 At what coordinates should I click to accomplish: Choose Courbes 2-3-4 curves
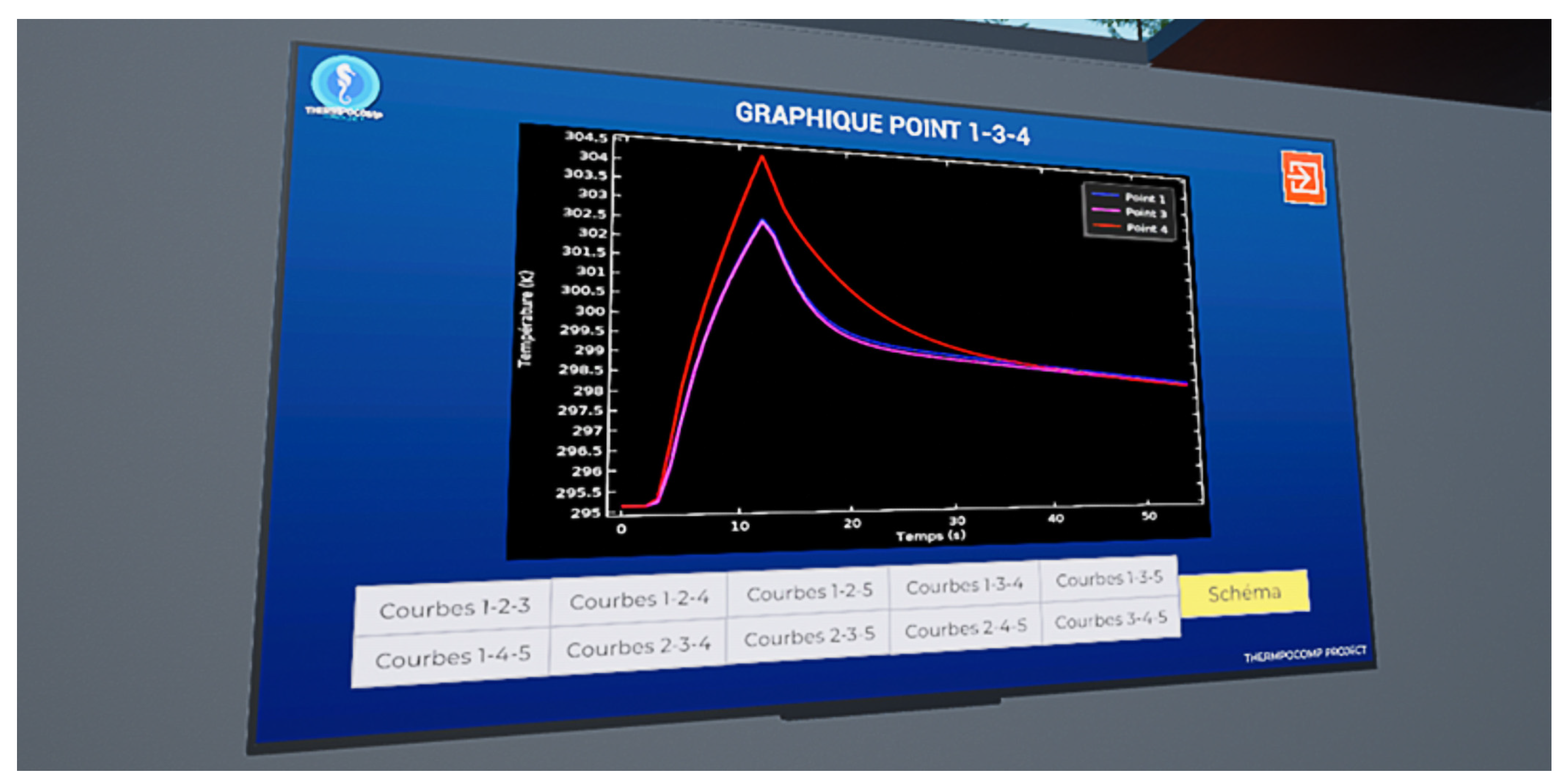pos(638,647)
